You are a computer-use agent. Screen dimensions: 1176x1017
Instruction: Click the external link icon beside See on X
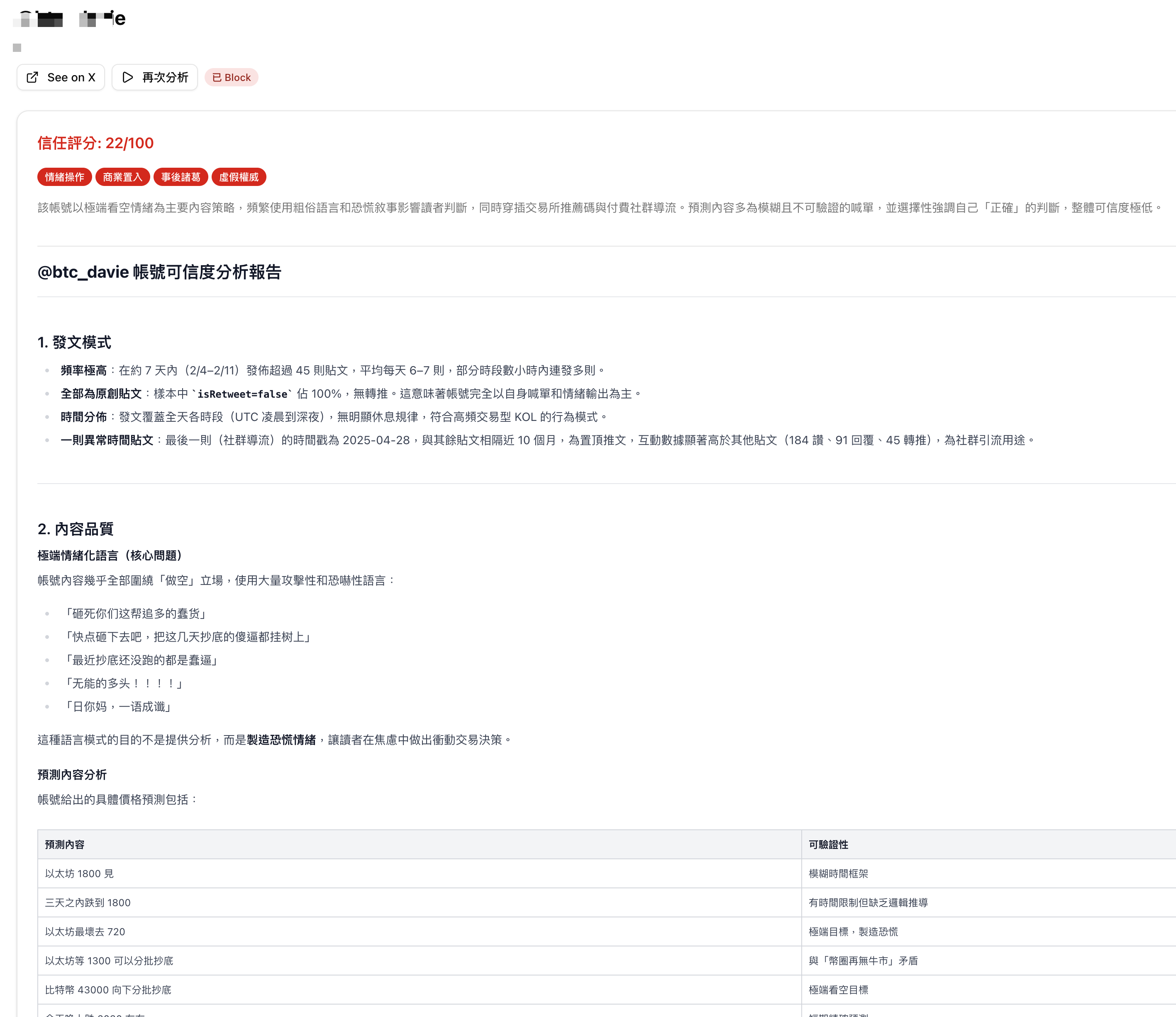click(32, 77)
